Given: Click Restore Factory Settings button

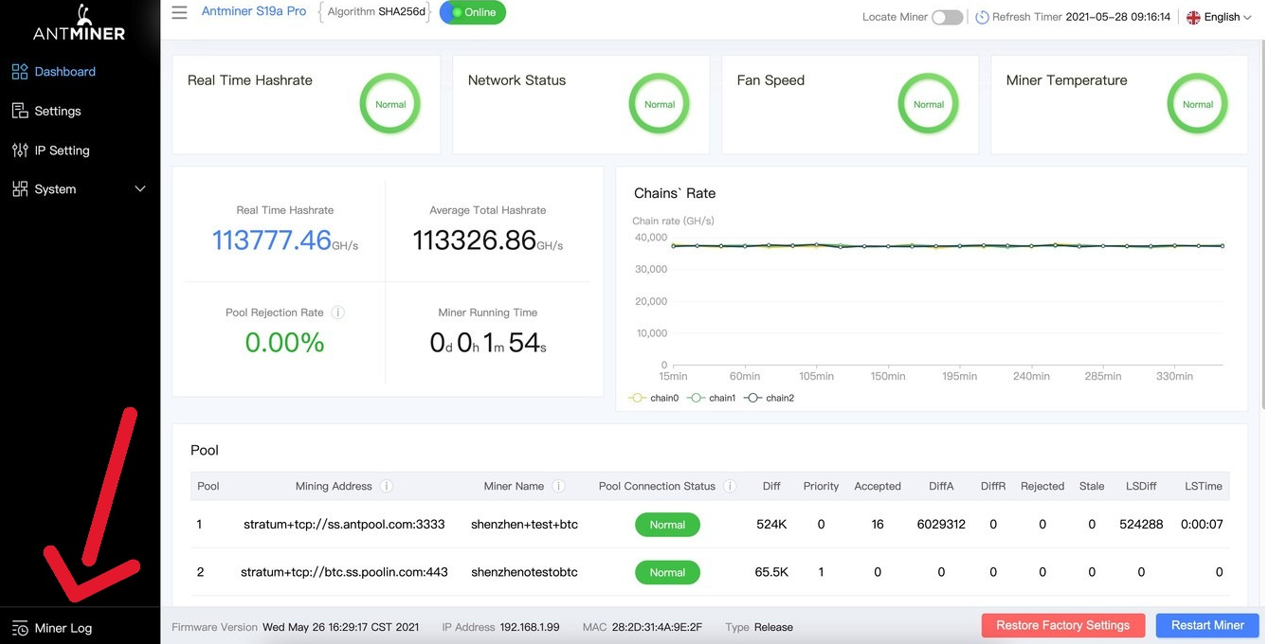Looking at the screenshot, I should (1062, 625).
